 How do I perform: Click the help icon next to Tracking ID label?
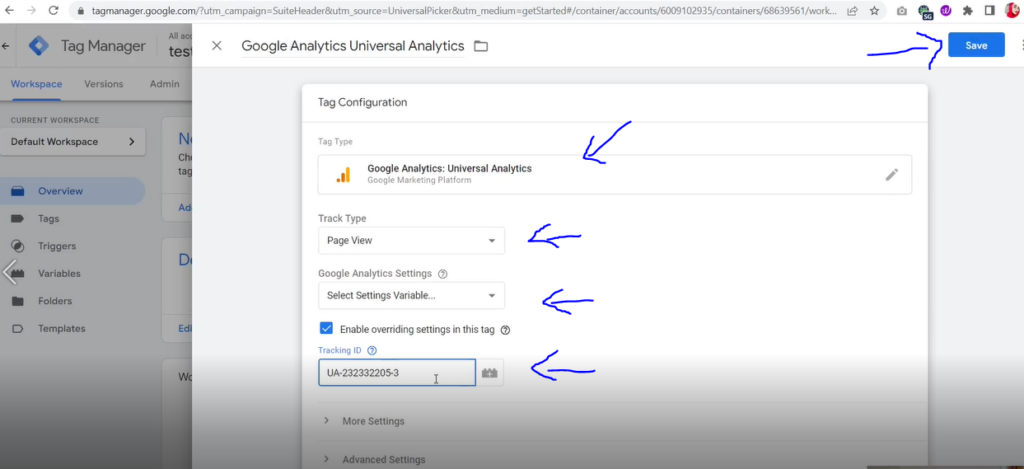(x=372, y=351)
